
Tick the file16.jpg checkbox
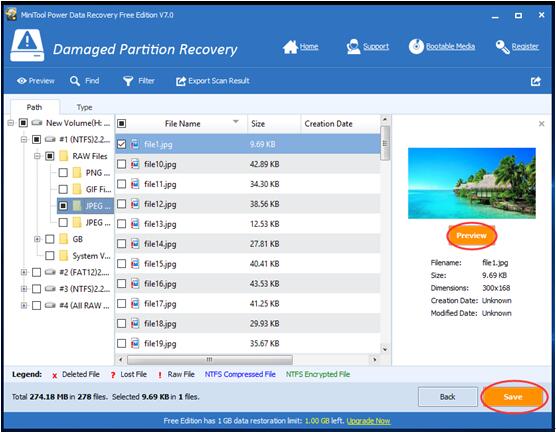[x=121, y=283]
